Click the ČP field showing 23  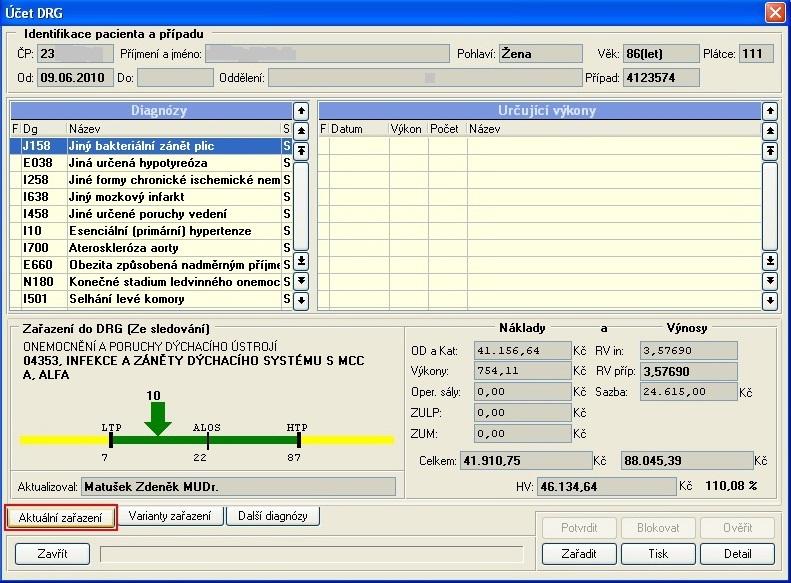[x=75, y=53]
